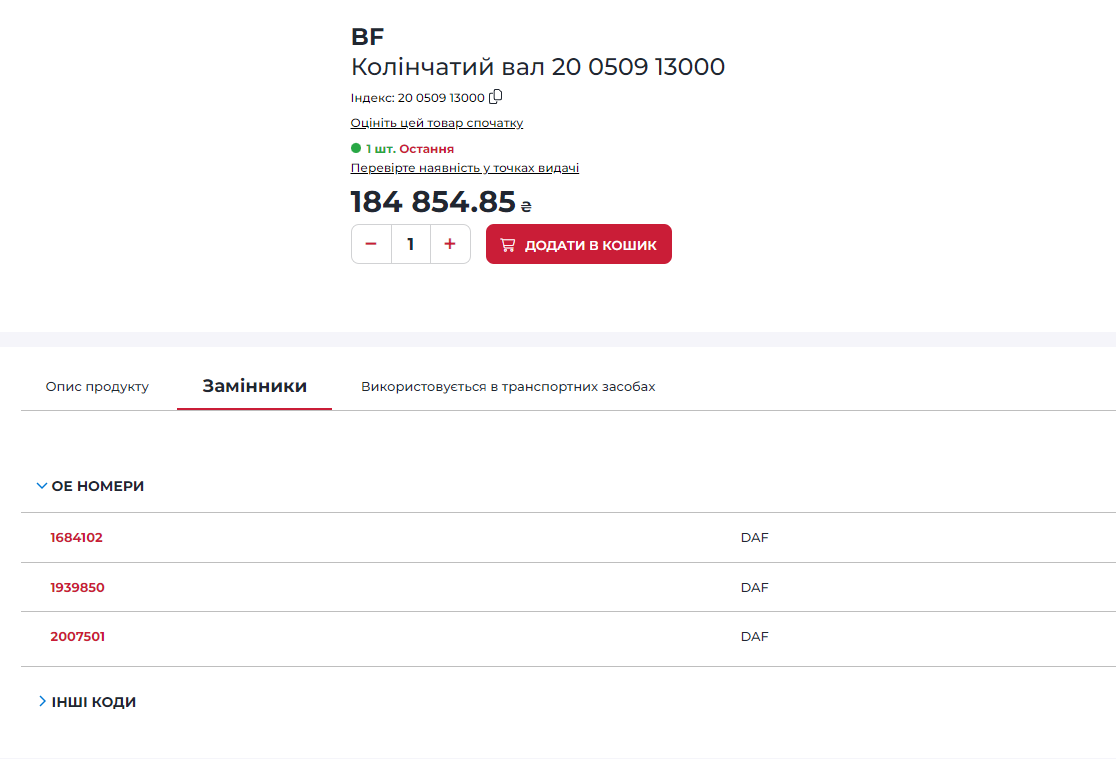Open OE number 2007501

[78, 637]
